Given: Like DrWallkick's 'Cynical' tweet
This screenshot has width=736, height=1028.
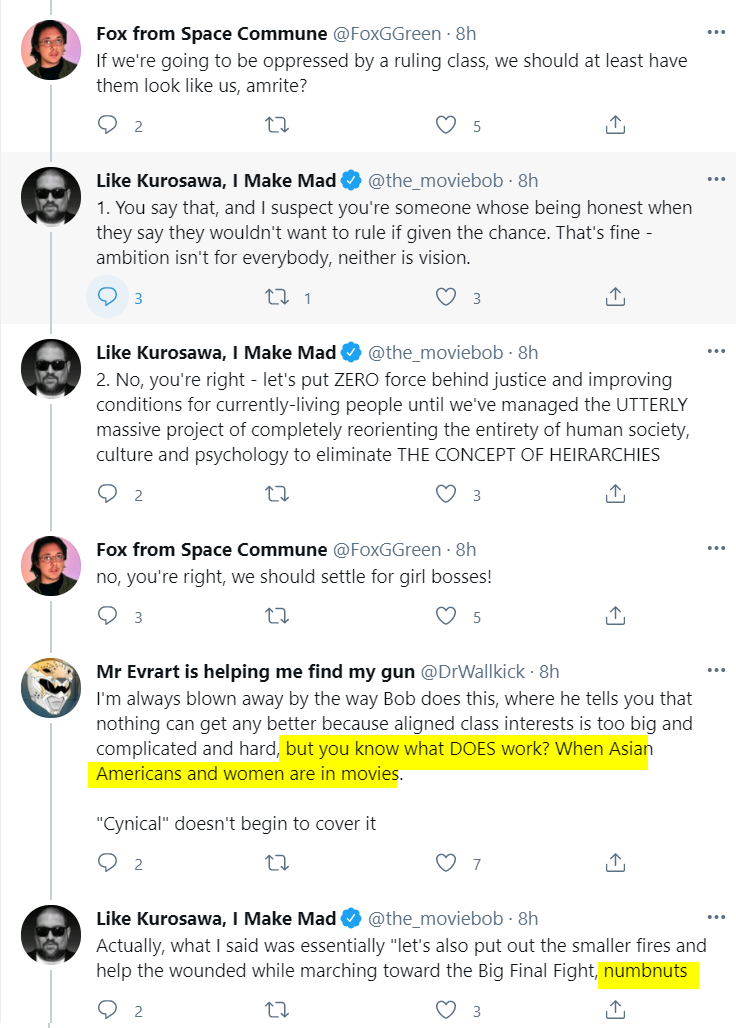Looking at the screenshot, I should coord(446,863).
